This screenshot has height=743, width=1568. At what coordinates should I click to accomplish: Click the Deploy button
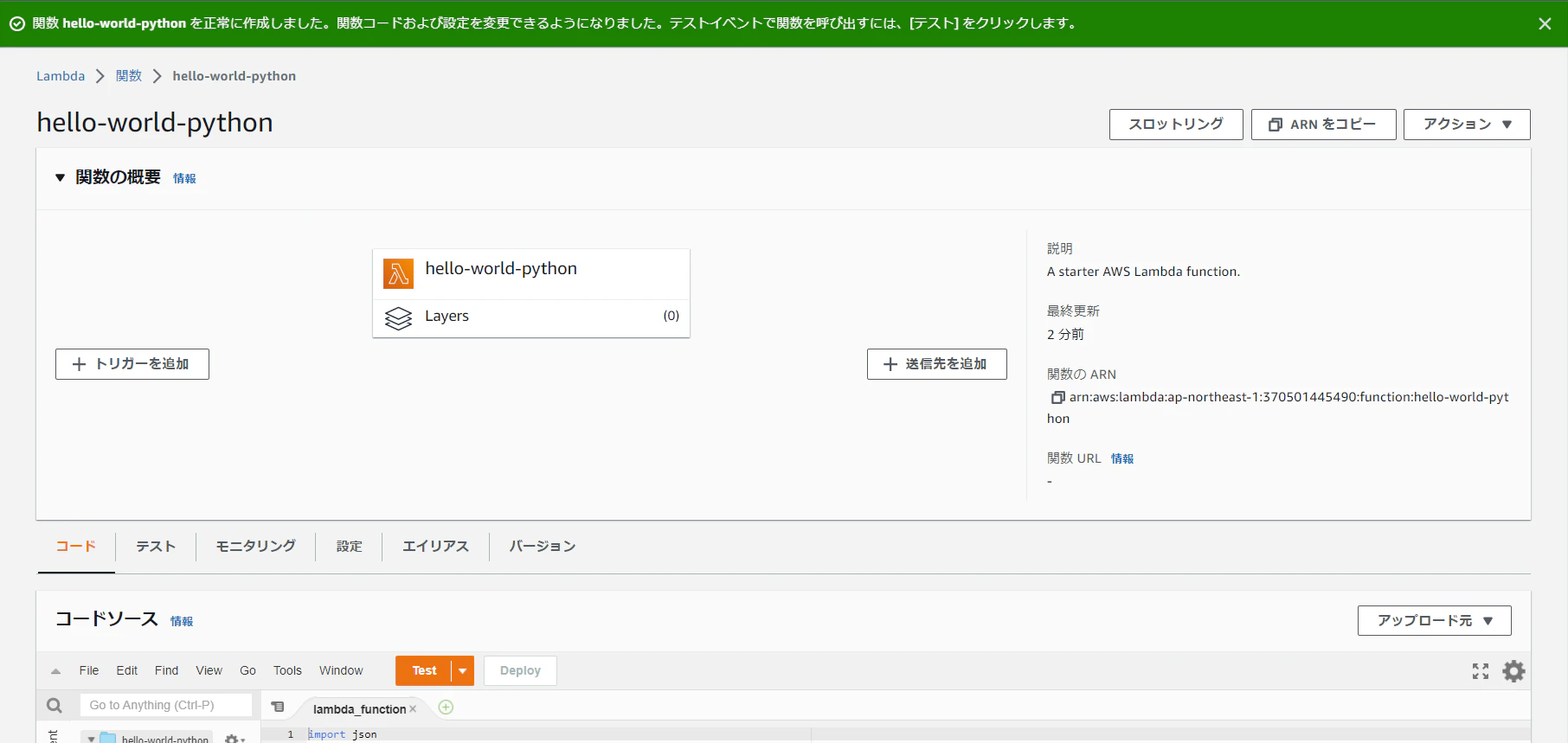[x=520, y=670]
